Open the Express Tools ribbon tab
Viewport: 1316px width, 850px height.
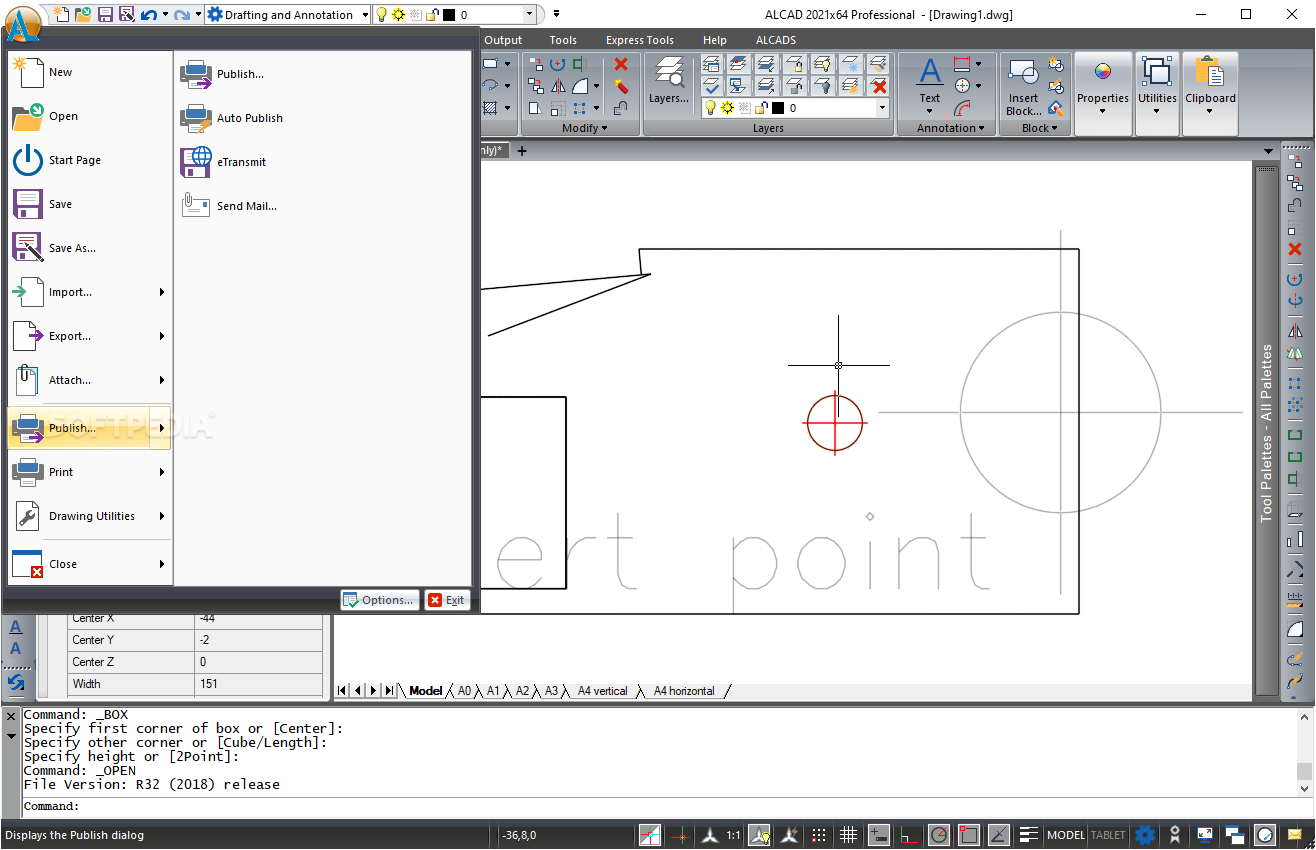coord(640,40)
